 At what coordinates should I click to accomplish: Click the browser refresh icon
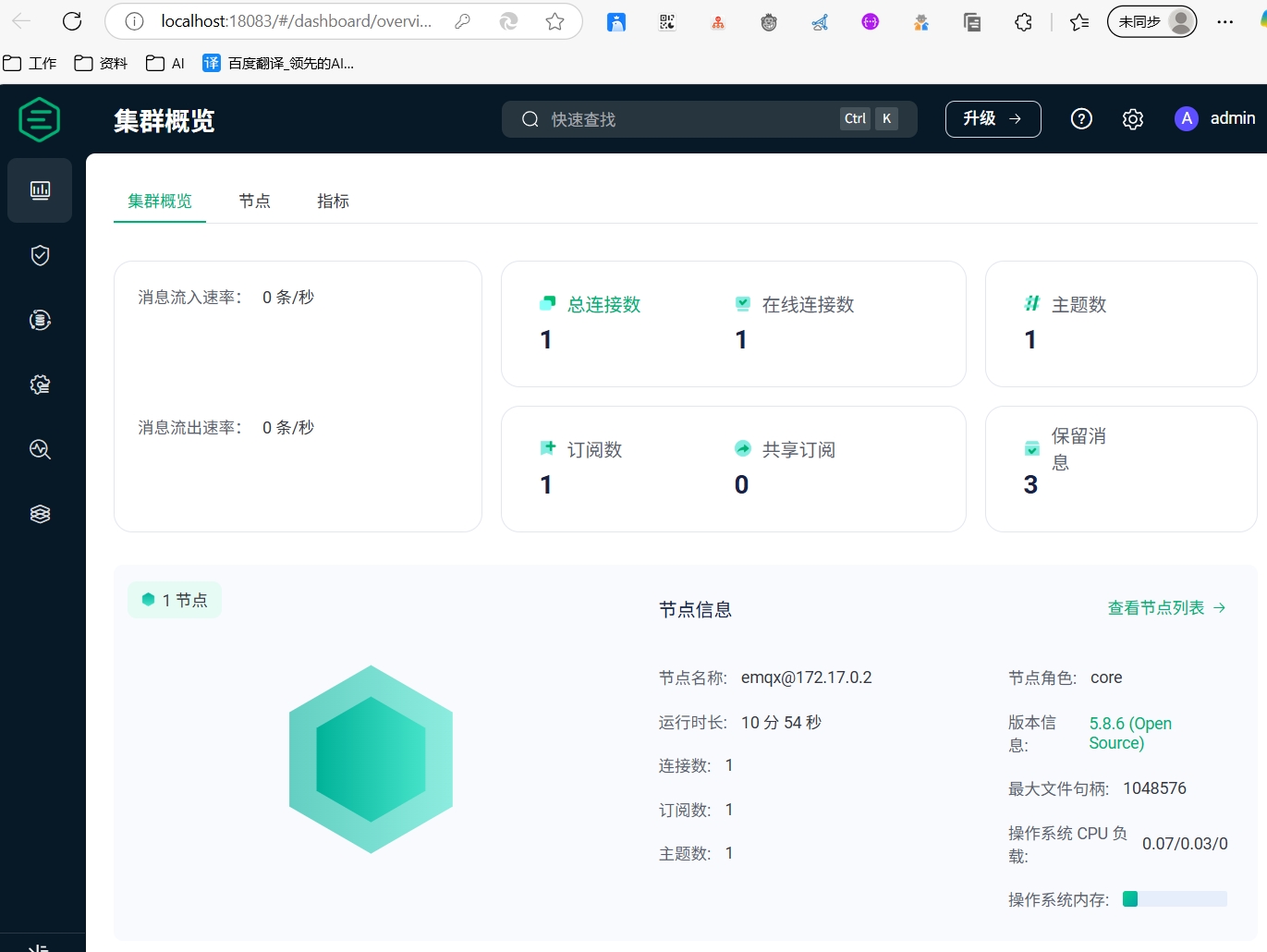tap(72, 21)
